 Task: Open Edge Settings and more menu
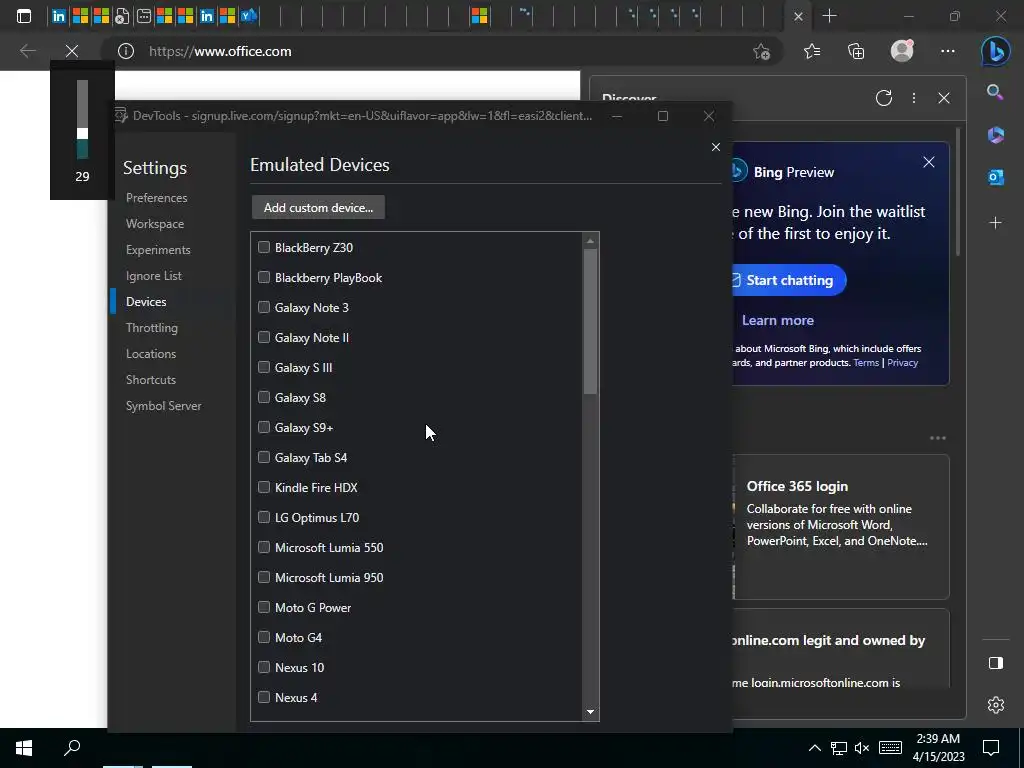948,51
